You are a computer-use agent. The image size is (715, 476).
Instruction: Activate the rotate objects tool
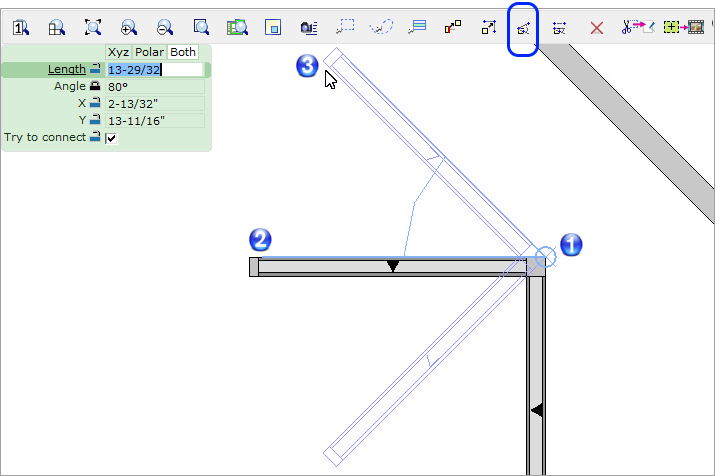[x=523, y=29]
